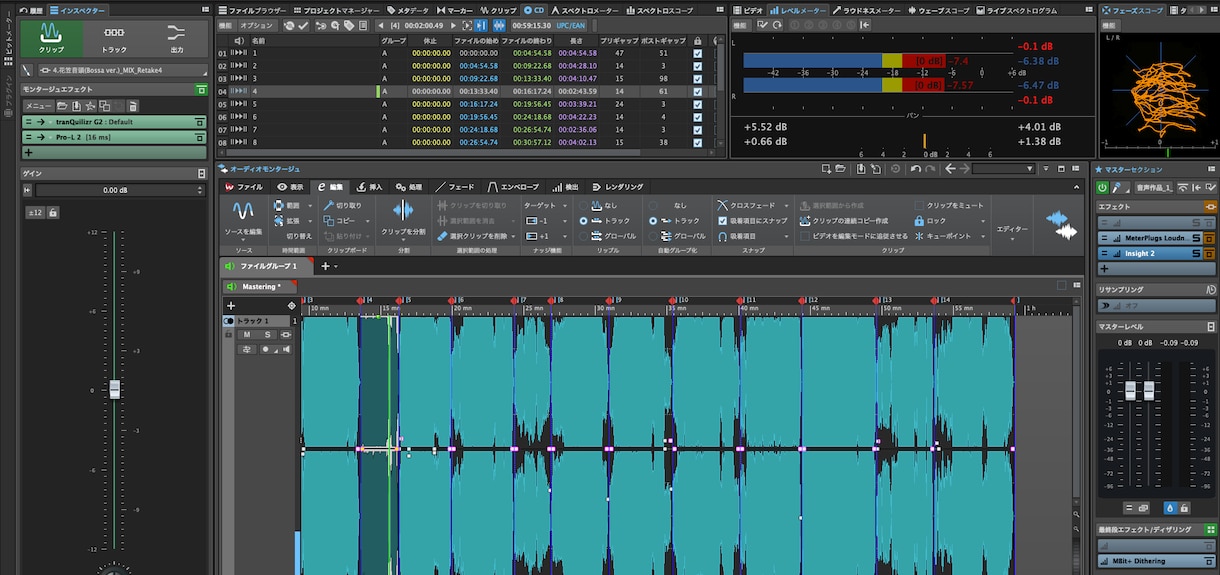This screenshot has height=575, width=1220.
Task: Open the マーカー panel tab
Action: pos(454,10)
